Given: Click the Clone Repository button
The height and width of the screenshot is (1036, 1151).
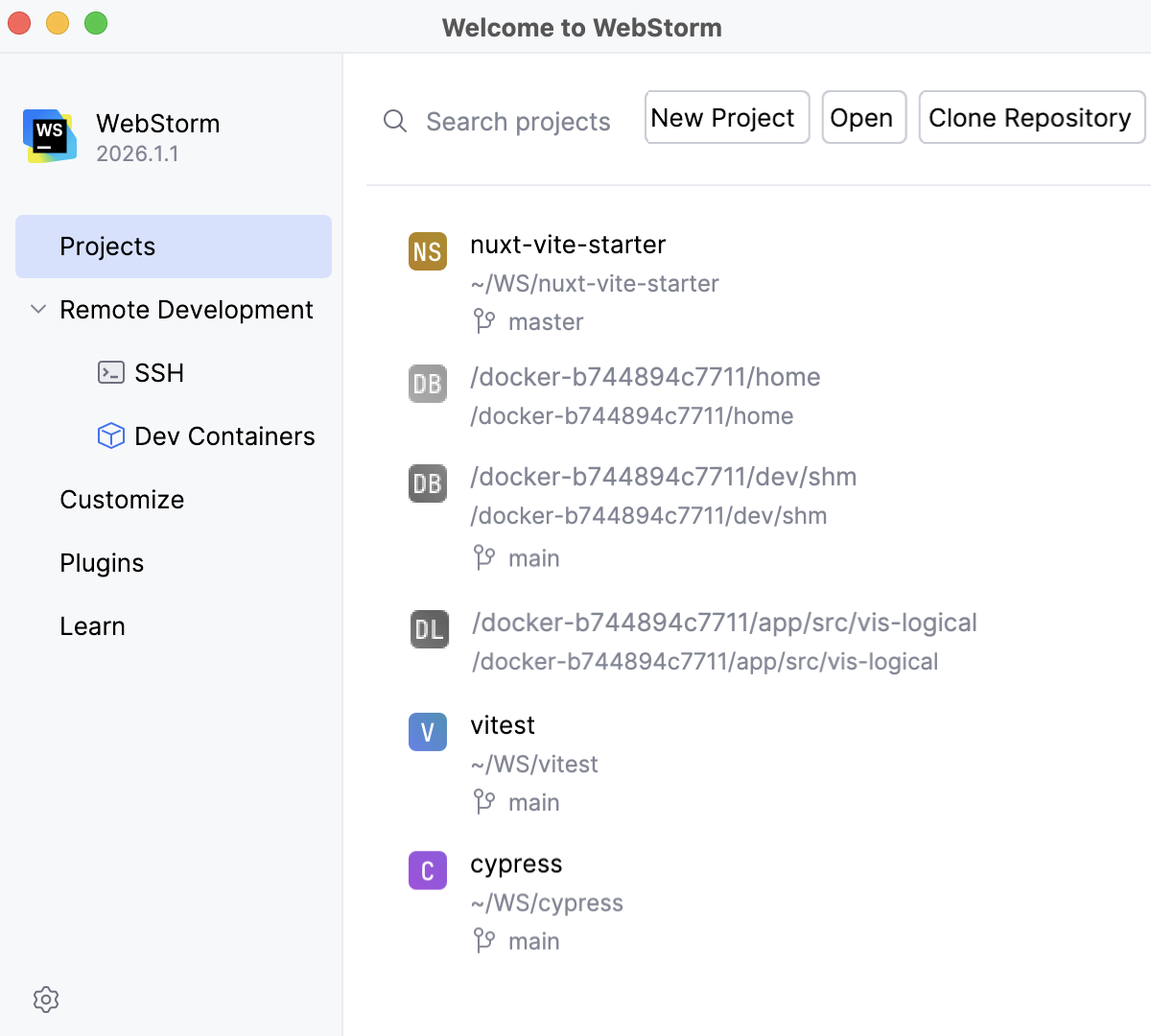Looking at the screenshot, I should (x=1031, y=117).
